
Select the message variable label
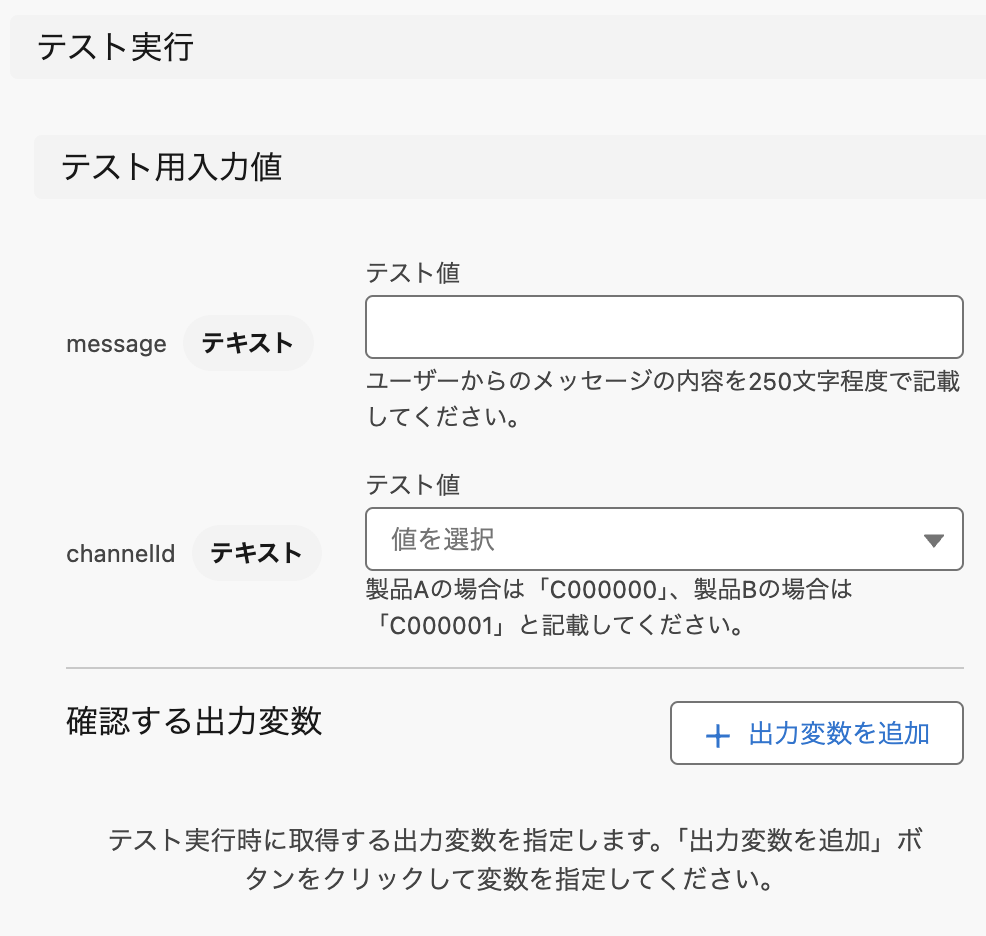116,344
